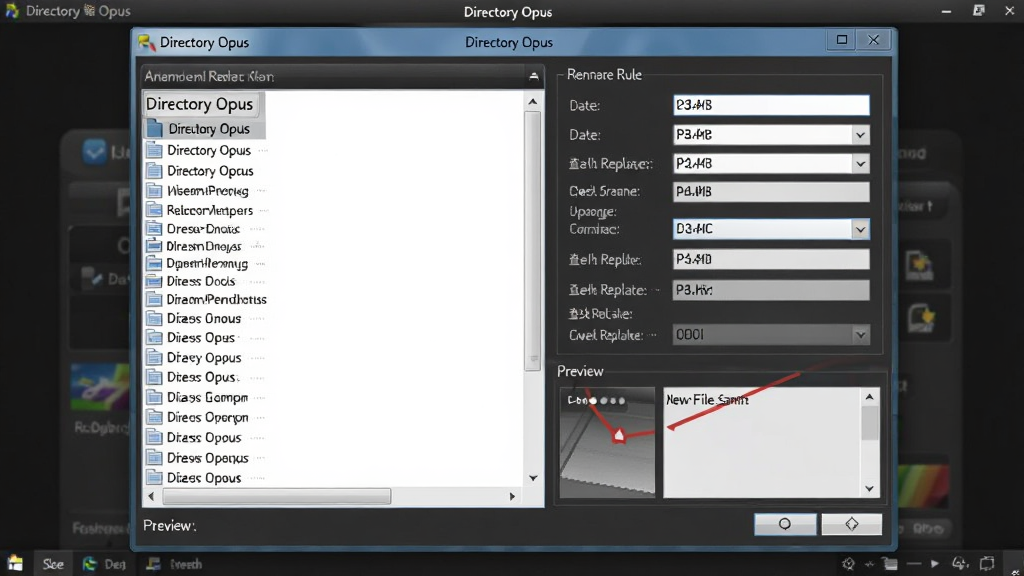This screenshot has height=576, width=1024.
Task: Click the lower starred folder icon in the background window
Action: [921, 318]
